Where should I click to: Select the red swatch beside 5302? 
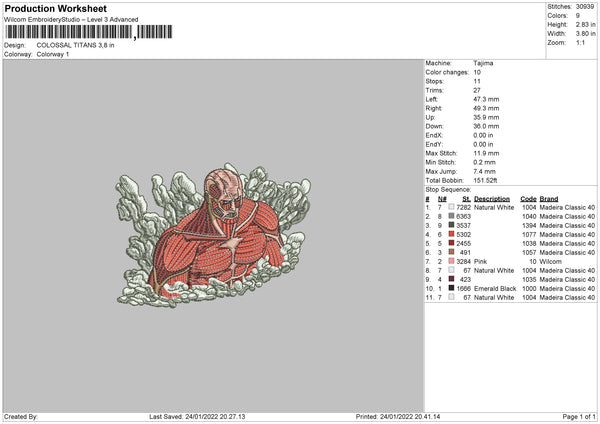452,234
